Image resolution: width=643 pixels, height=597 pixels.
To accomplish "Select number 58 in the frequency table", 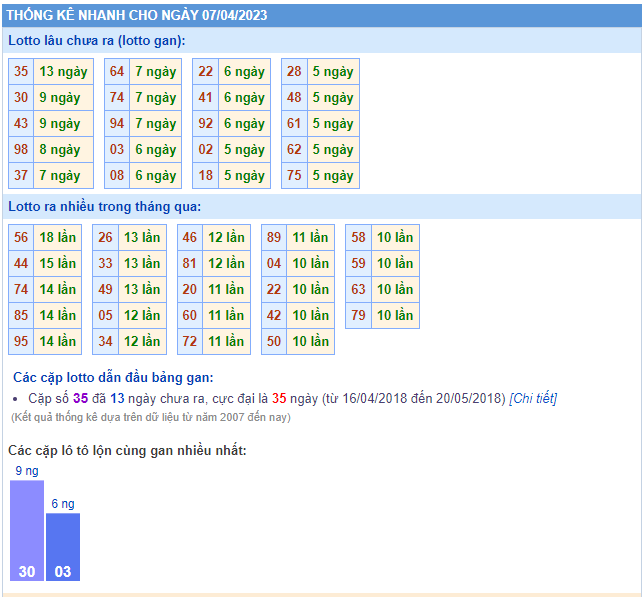I will pos(358,238).
